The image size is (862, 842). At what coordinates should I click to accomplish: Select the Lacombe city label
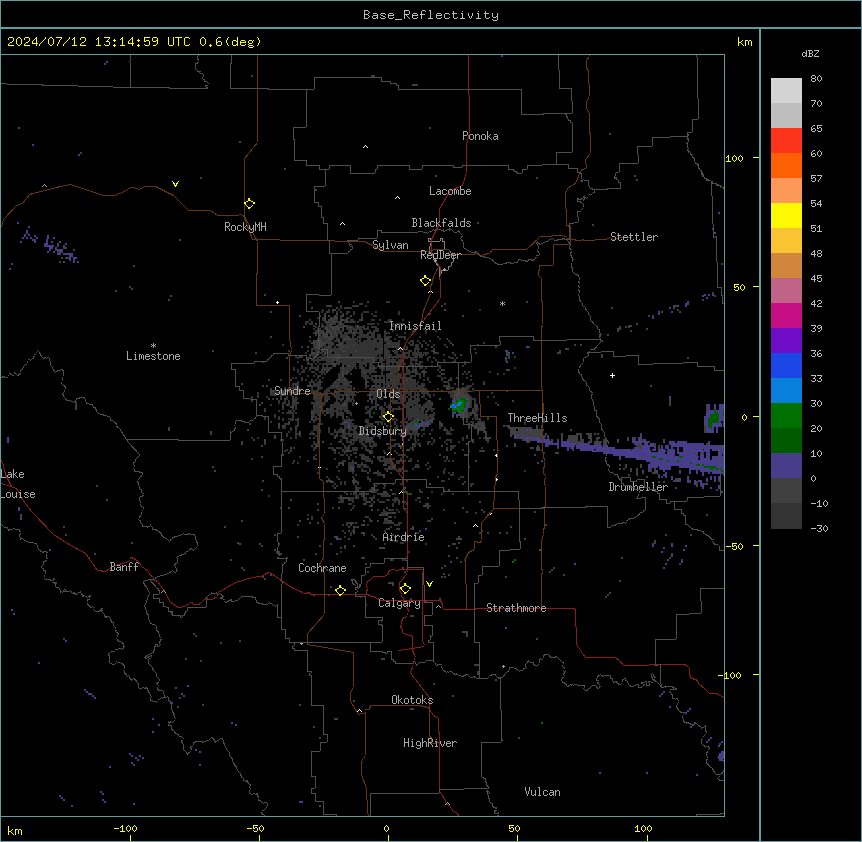450,191
